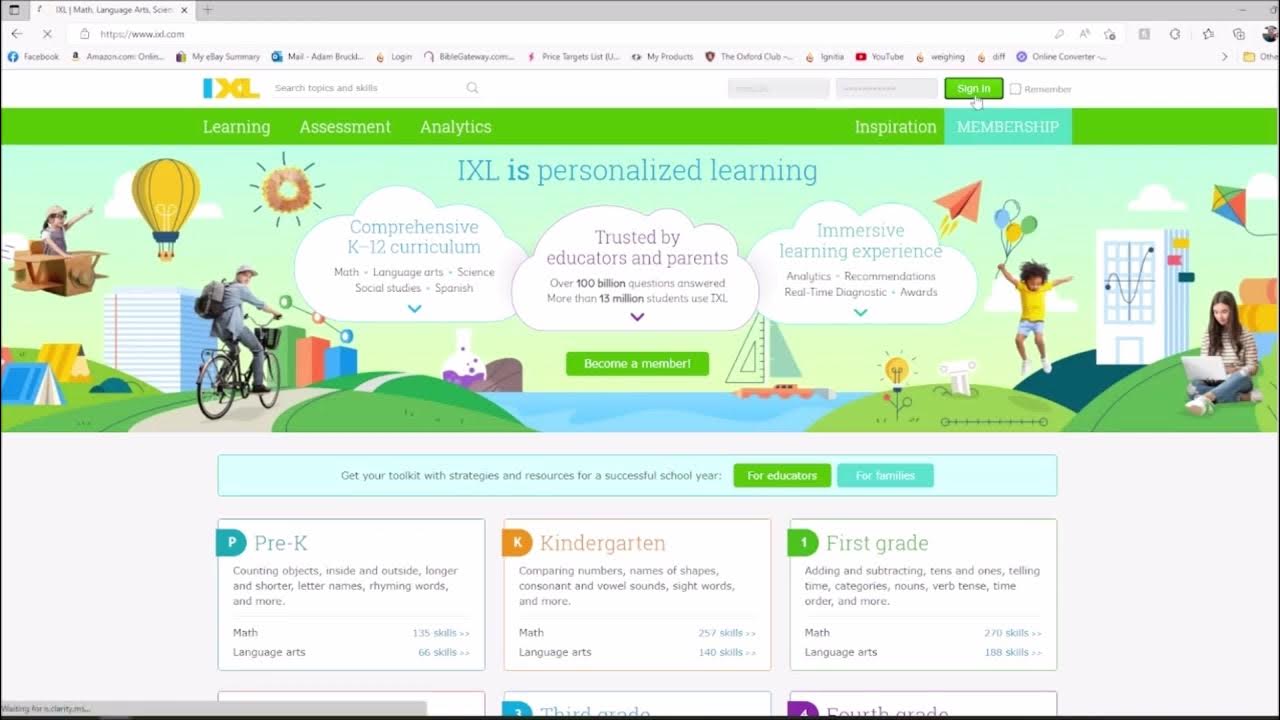The width and height of the screenshot is (1280, 720).
Task: Open First grade Language arts 188 skills
Action: tap(1013, 652)
